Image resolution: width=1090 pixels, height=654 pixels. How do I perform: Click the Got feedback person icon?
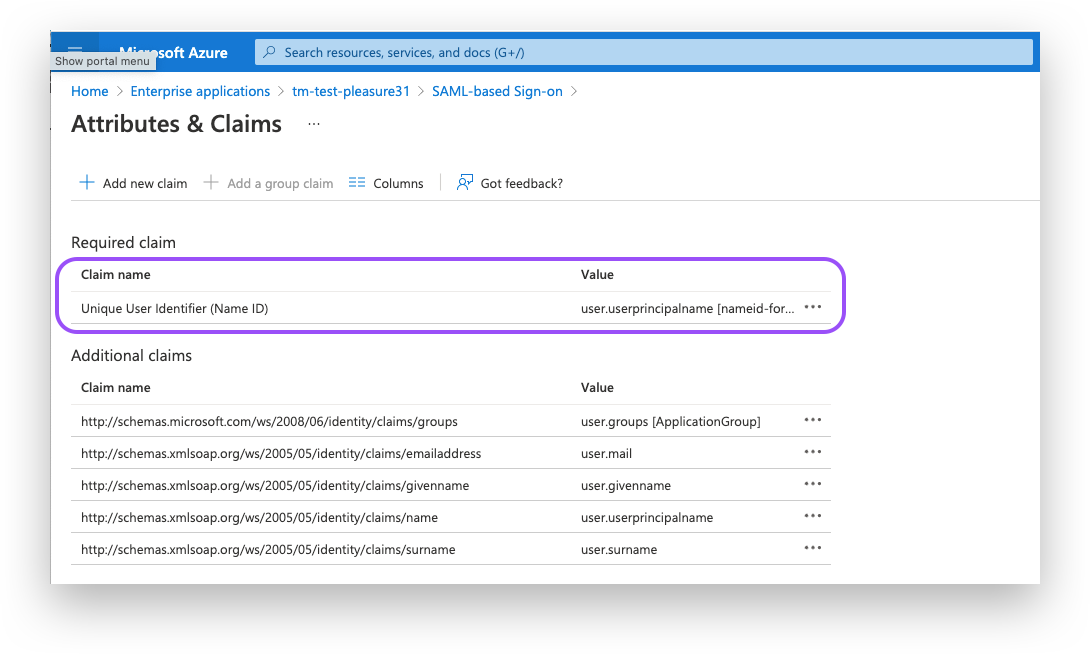465,183
